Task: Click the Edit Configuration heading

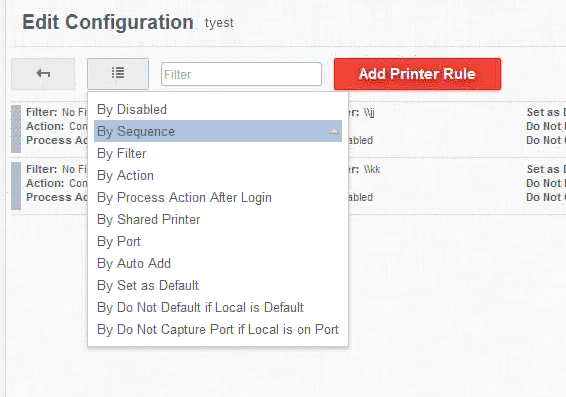Action: pyautogui.click(x=108, y=22)
